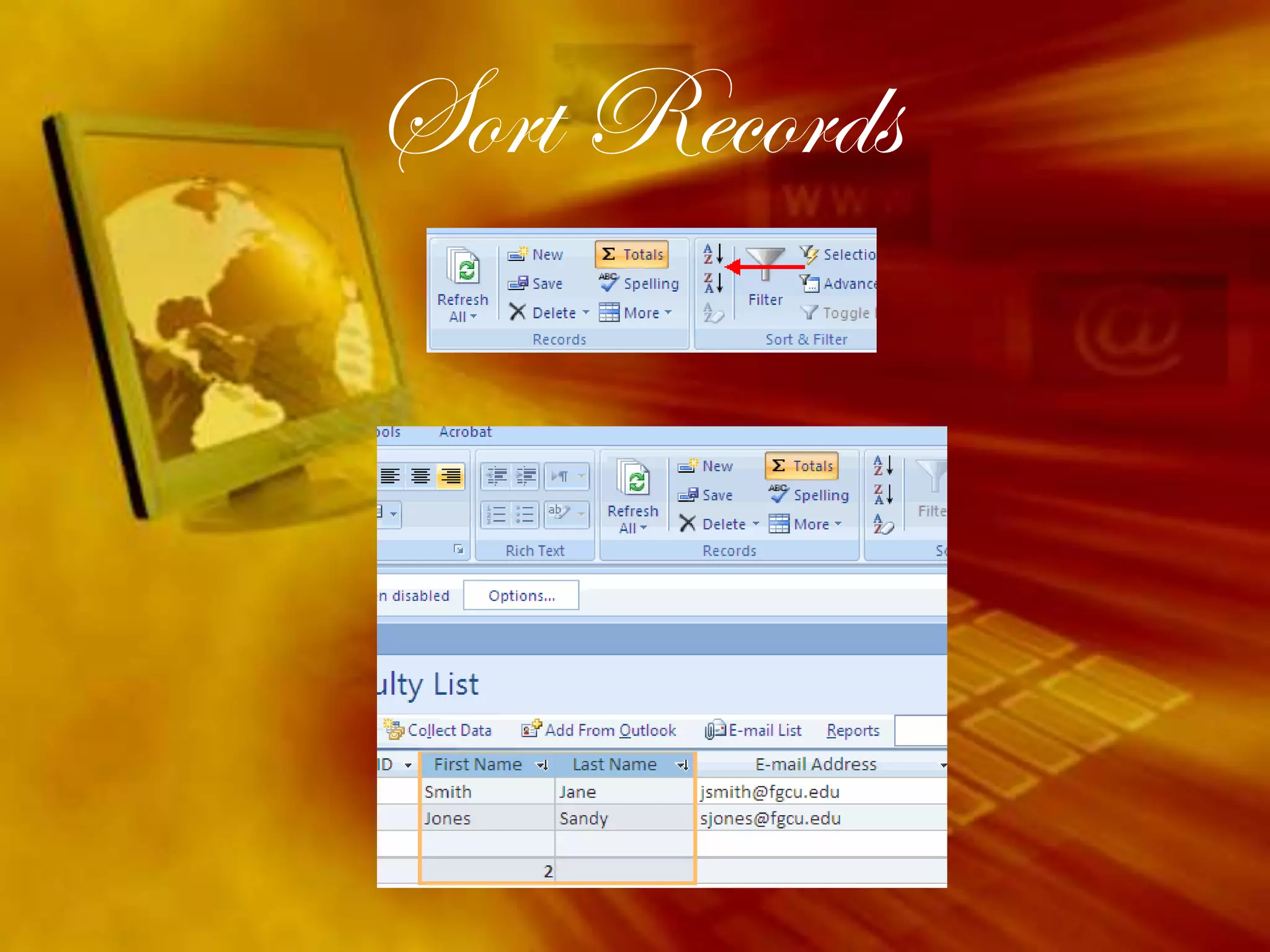Switch to the Acrobat ribbon tab
Viewport: 1270px width, 952px height.
coord(465,432)
